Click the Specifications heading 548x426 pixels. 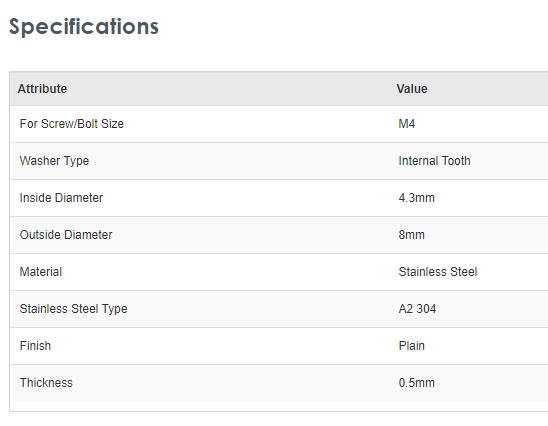point(84,27)
